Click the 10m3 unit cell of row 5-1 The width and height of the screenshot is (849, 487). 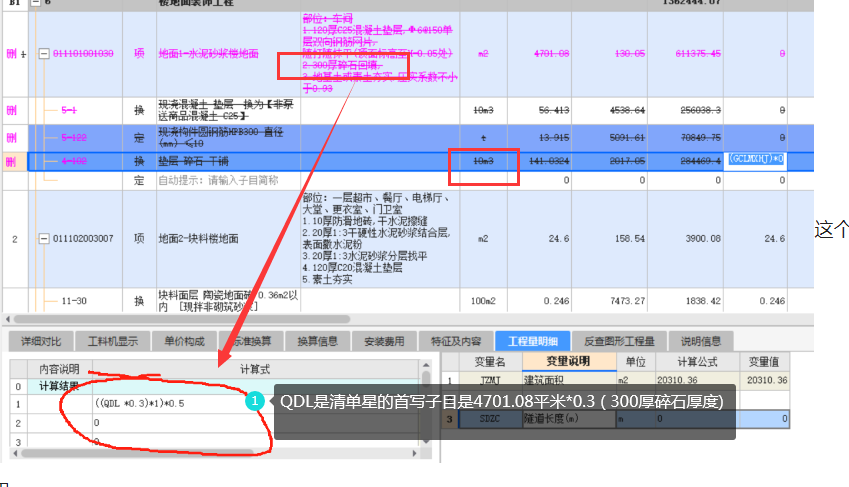pyautogui.click(x=484, y=111)
